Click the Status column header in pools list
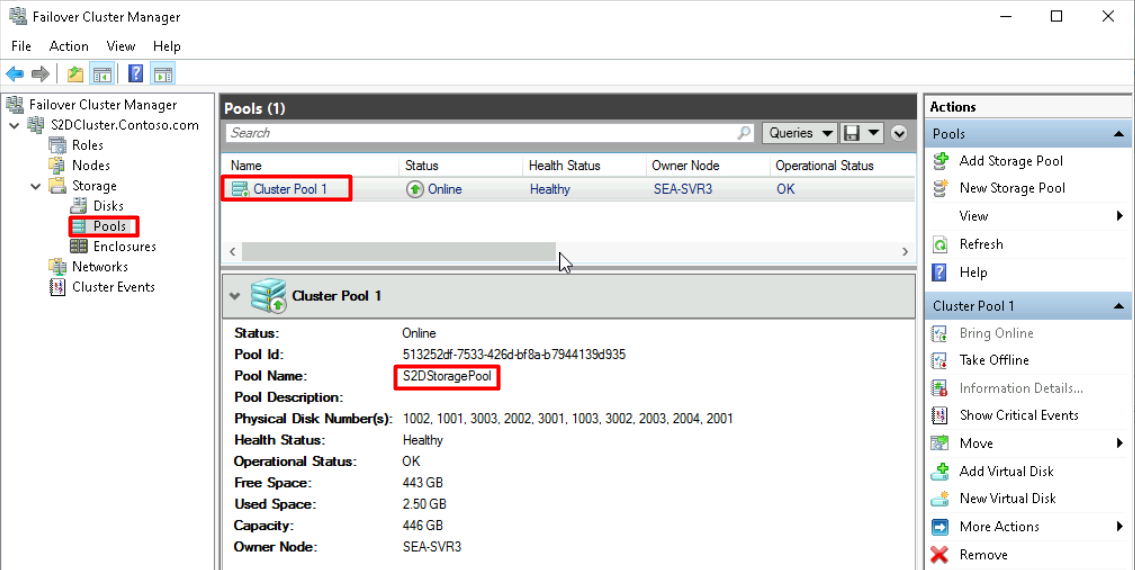The height and width of the screenshot is (570, 1135). (460, 166)
